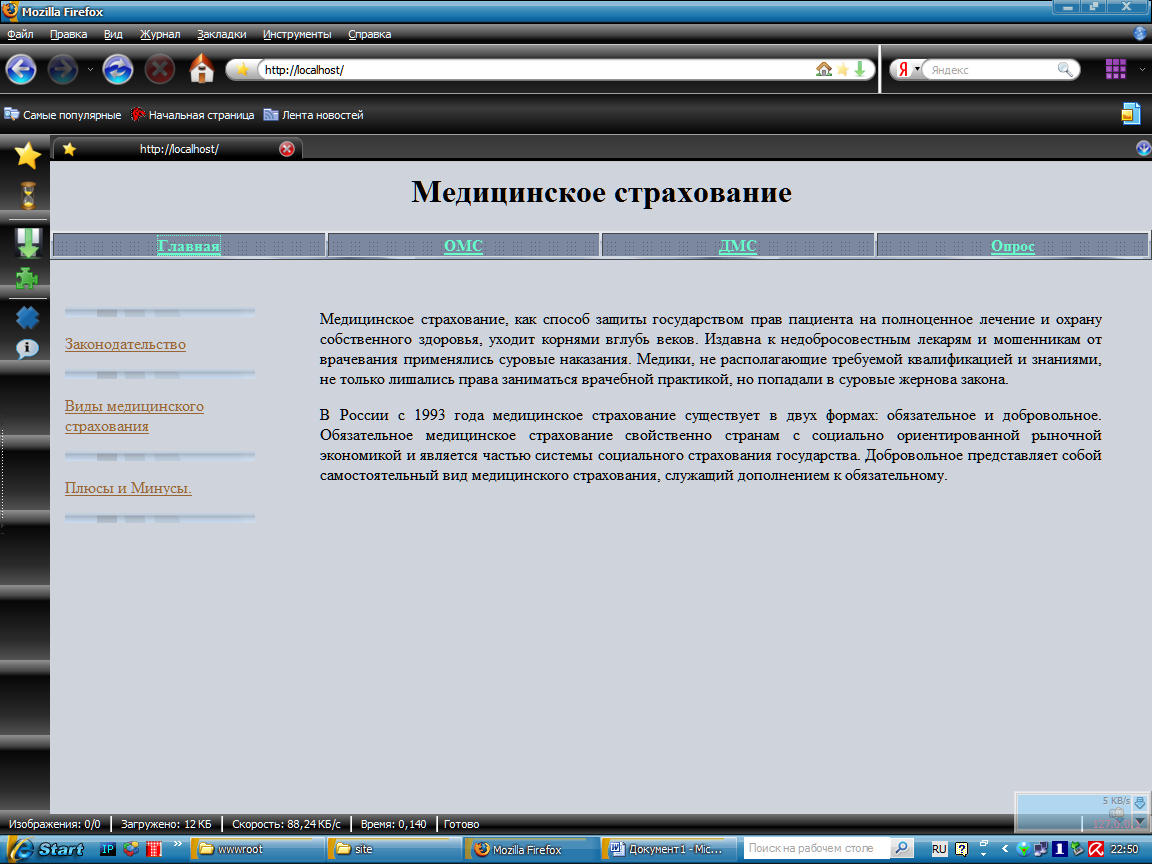
Task: Open the purple grid icon in toolbar
Action: tap(1115, 69)
